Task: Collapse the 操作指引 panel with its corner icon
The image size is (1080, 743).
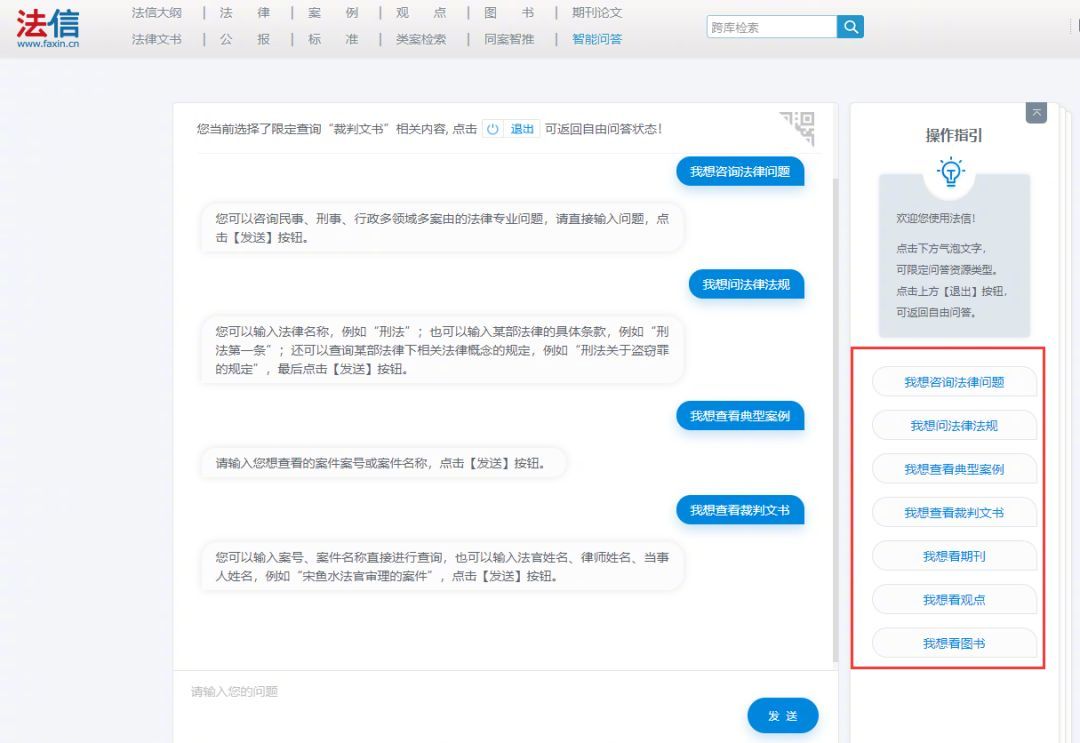Action: pyautogui.click(x=1037, y=112)
